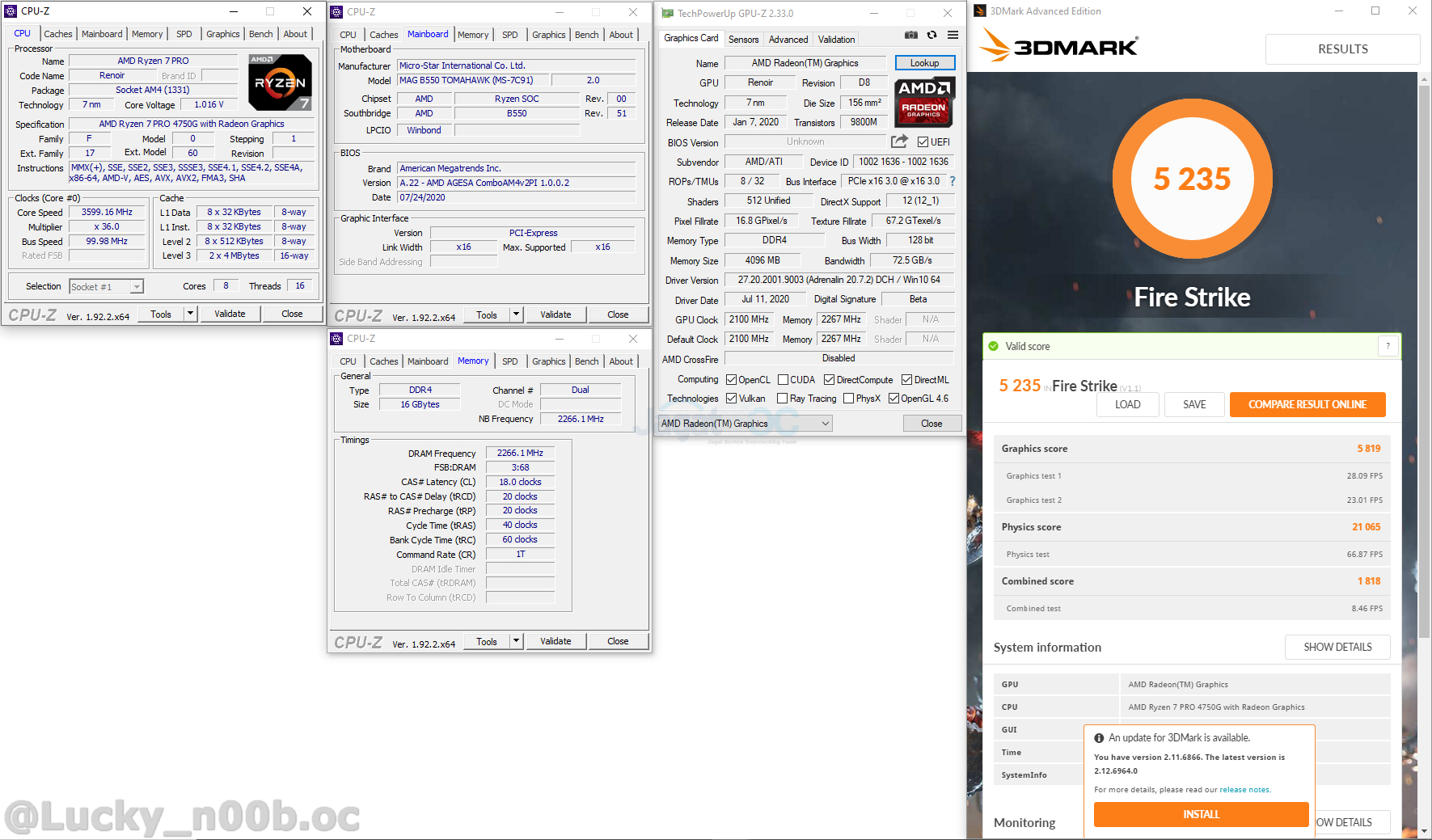Open Tools dropdown arrow in CPU window
Viewport: 1432px width, 840px height.
(x=190, y=314)
